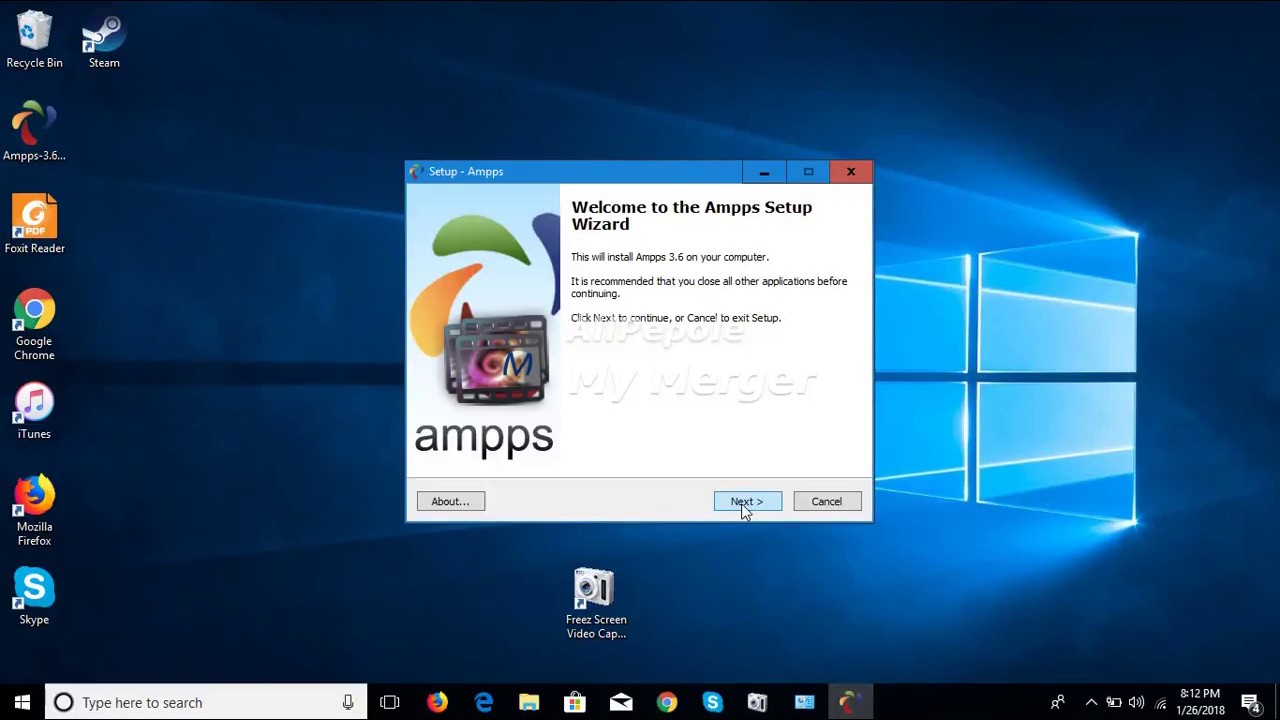Minimize the Setup - Ampps window
Viewport: 1280px width, 720px height.
764,172
